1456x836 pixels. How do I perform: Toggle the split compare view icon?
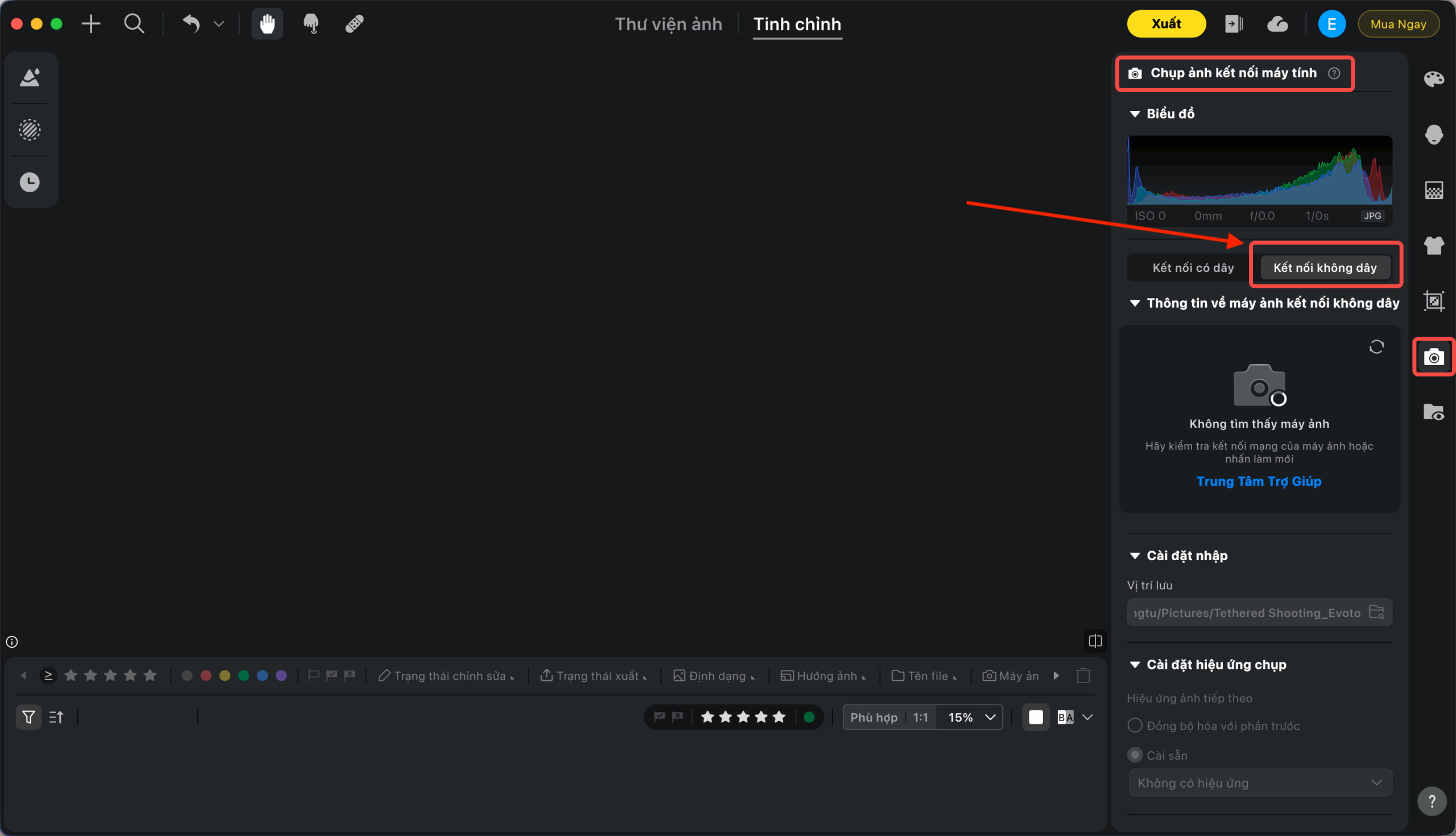[x=1095, y=641]
